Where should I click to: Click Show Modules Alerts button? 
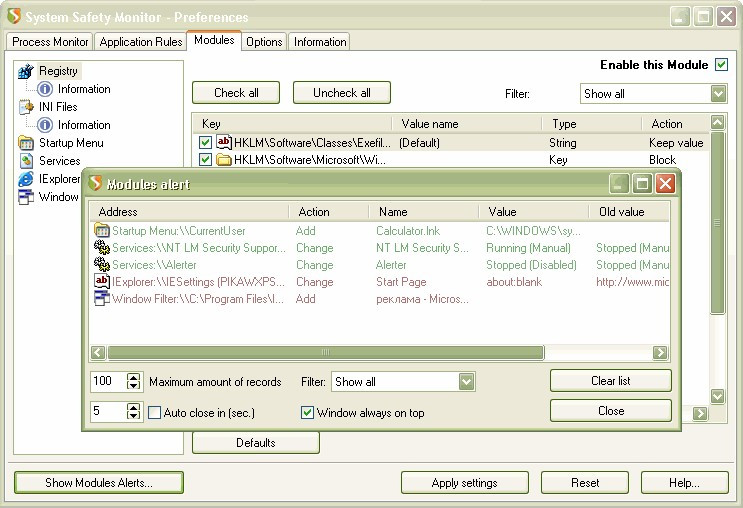(99, 482)
